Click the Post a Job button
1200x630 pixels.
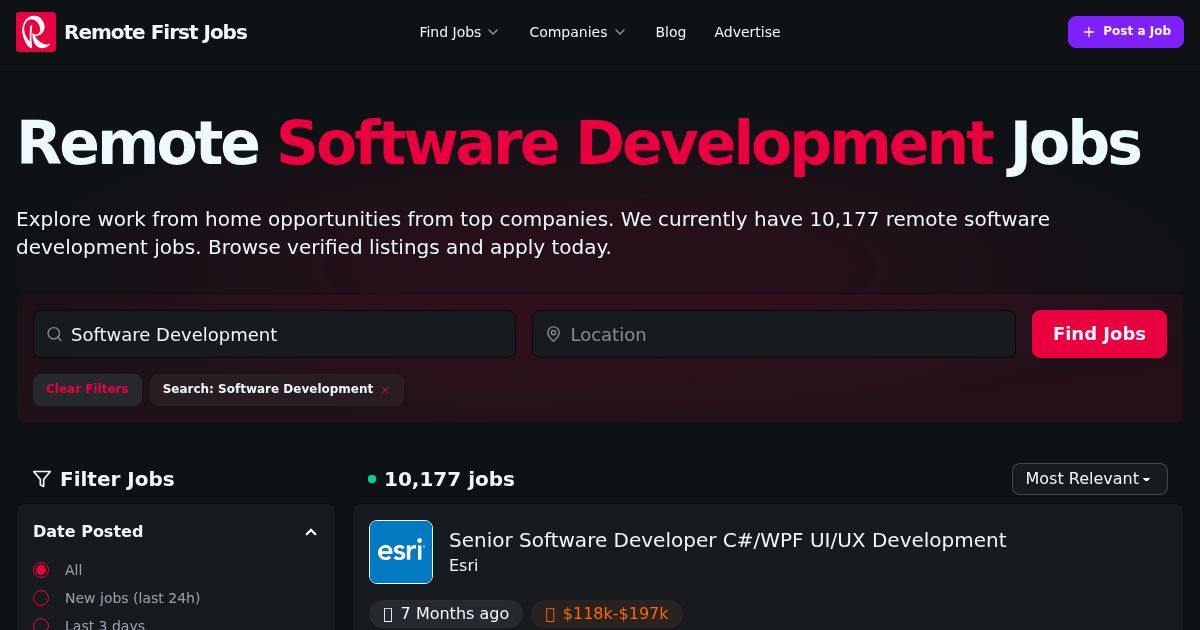1126,32
